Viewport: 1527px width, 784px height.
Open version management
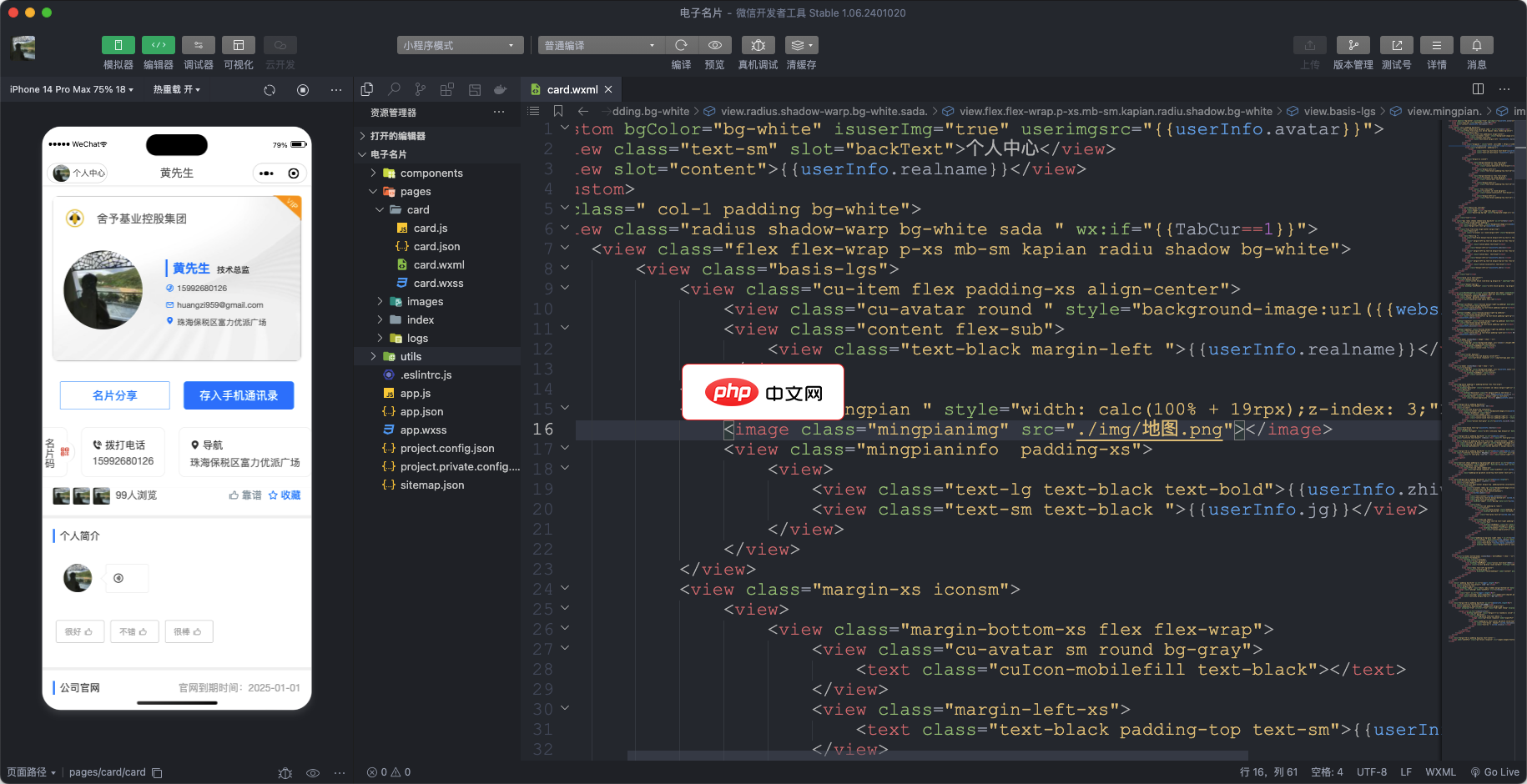(1353, 45)
